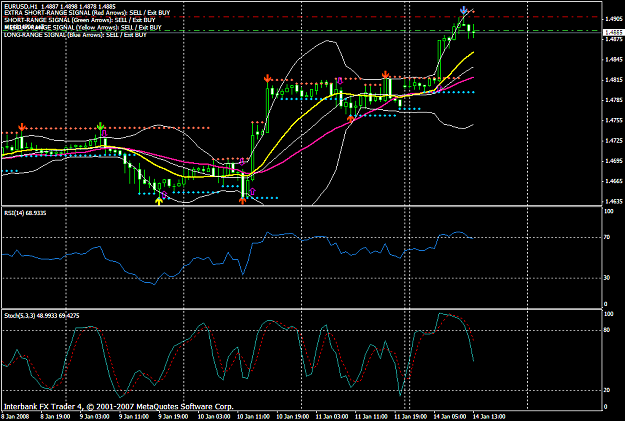This screenshot has width=625, height=421.
Task: Click the 10 Jan 19:00 time label
Action: [x=293, y=417]
